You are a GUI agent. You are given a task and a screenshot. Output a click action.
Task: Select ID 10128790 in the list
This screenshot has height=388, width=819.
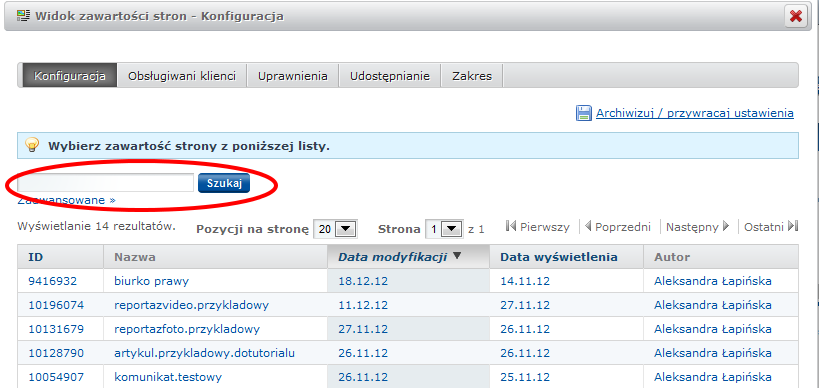click(x=56, y=353)
